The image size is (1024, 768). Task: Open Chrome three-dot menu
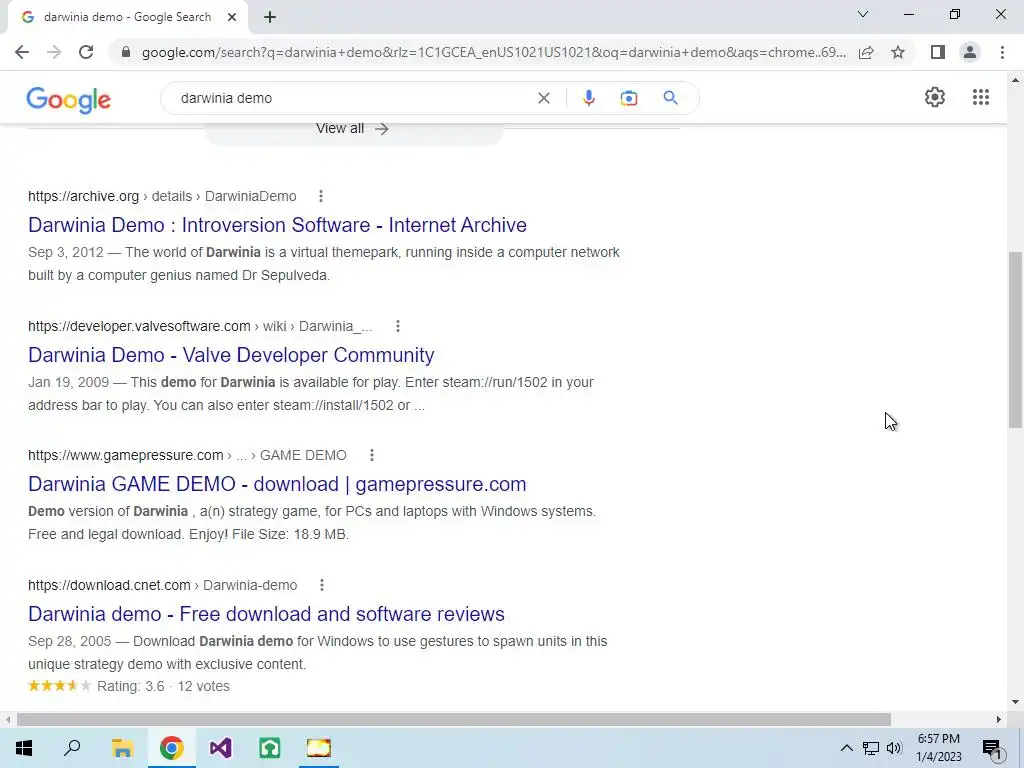click(1002, 52)
